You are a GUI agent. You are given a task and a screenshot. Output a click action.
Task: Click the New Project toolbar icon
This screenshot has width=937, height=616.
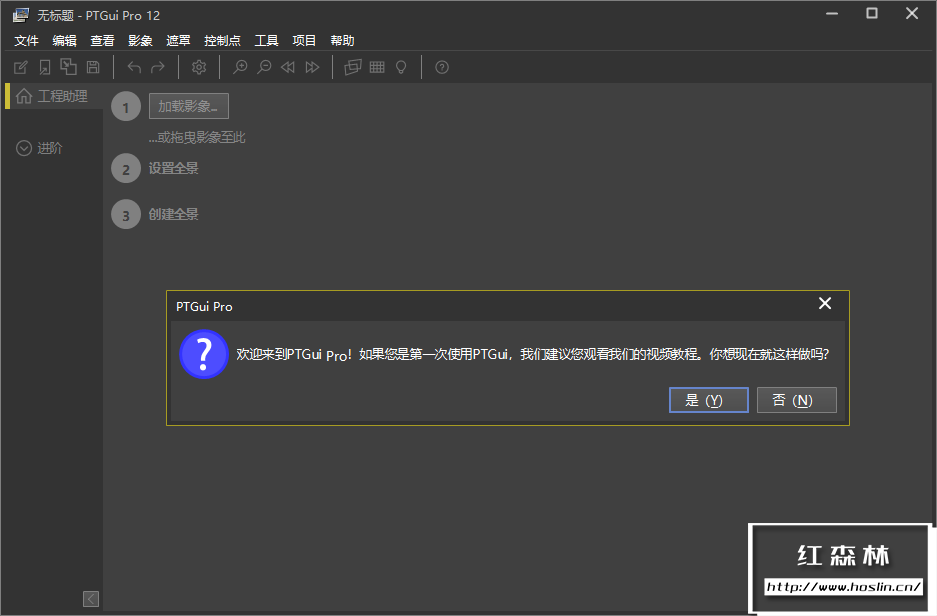[x=21, y=67]
